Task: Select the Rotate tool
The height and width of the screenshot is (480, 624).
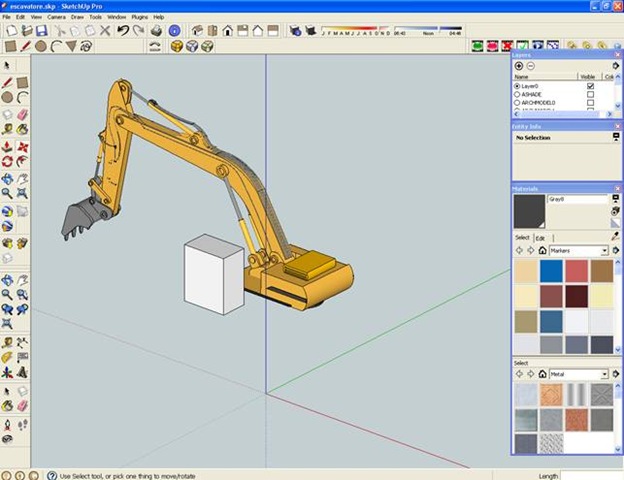Action: click(x=7, y=162)
